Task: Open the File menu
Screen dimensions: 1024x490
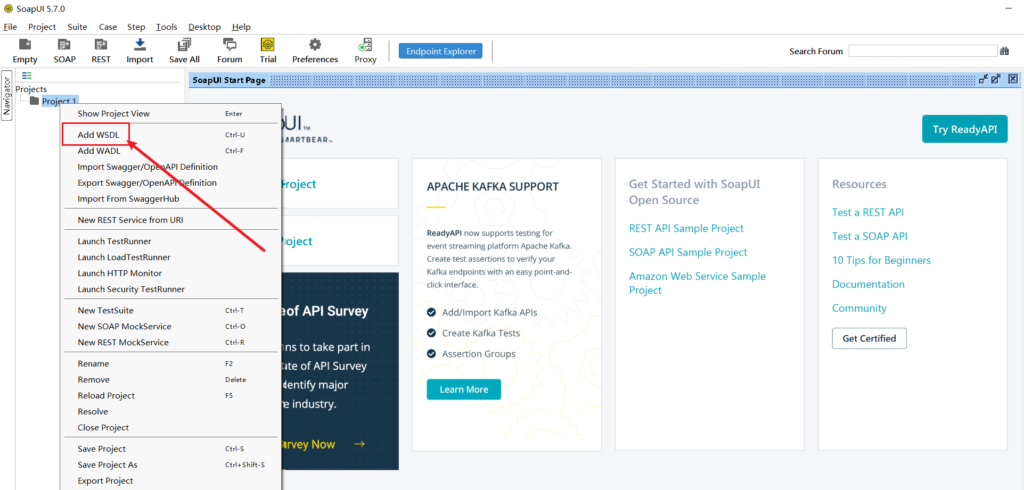Action: click(10, 27)
